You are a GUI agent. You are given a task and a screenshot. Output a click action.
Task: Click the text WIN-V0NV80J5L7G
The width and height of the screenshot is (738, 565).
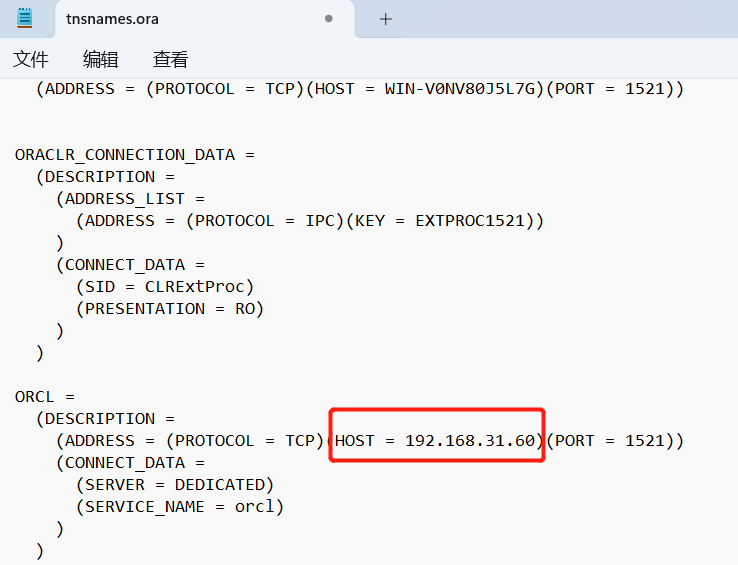pyautogui.click(x=460, y=89)
